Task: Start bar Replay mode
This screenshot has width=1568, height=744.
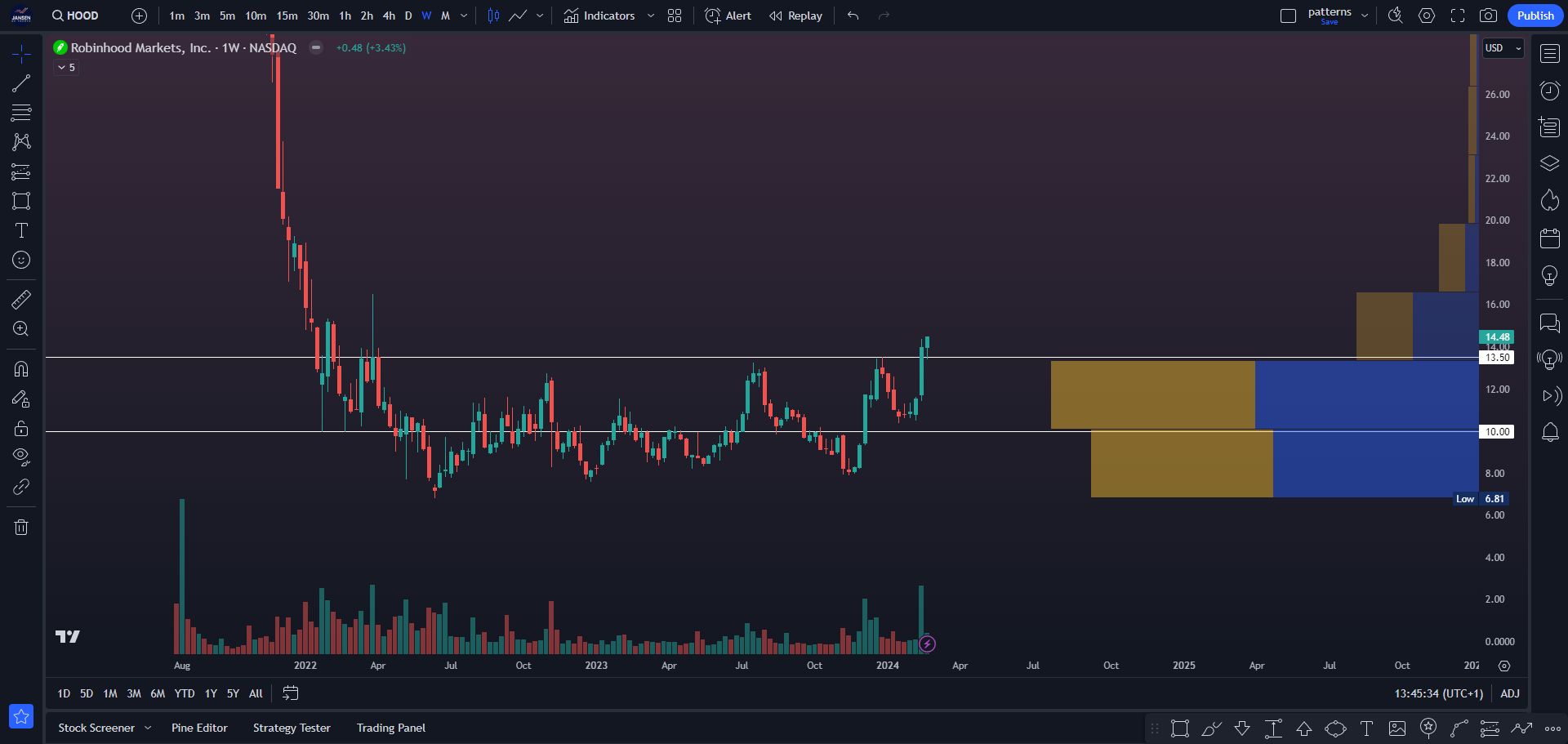Action: coord(795,16)
